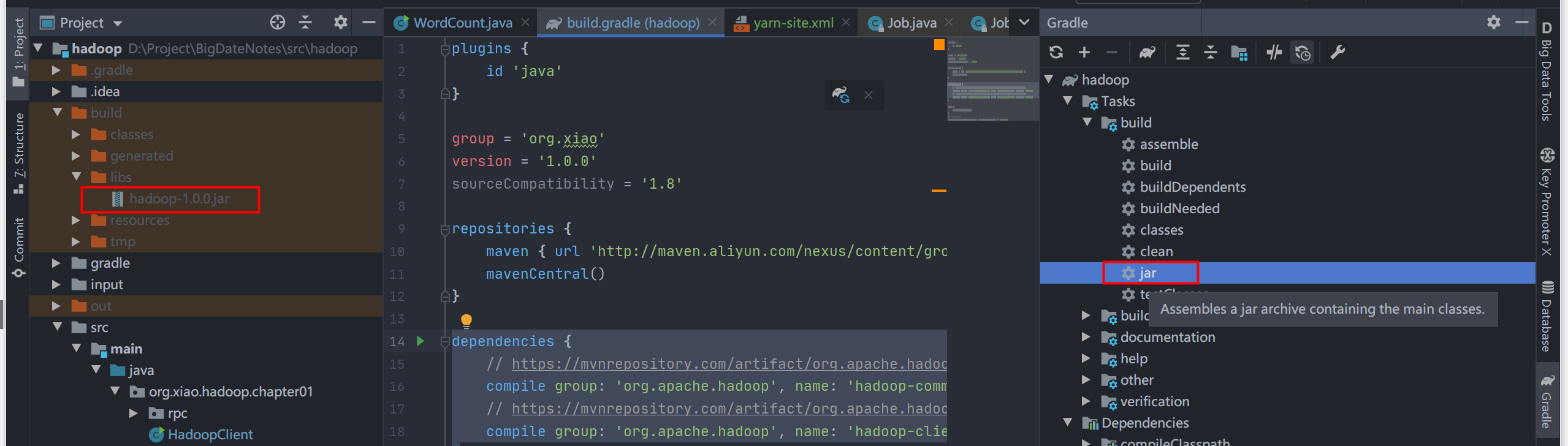
Task: Locate opened file in Project tree
Action: 277,23
